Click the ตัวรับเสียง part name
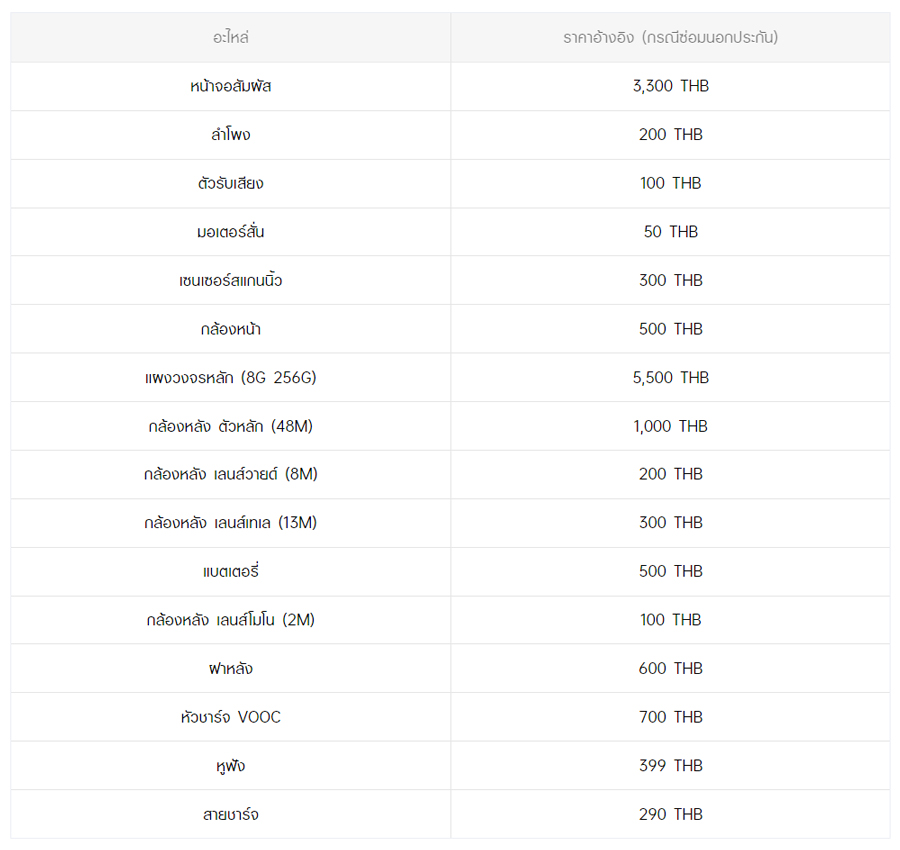 230,183
